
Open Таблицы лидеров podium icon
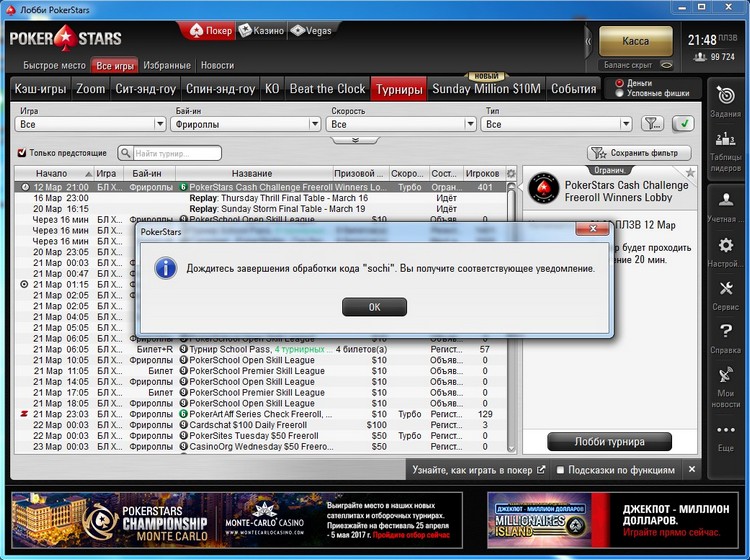click(x=726, y=139)
